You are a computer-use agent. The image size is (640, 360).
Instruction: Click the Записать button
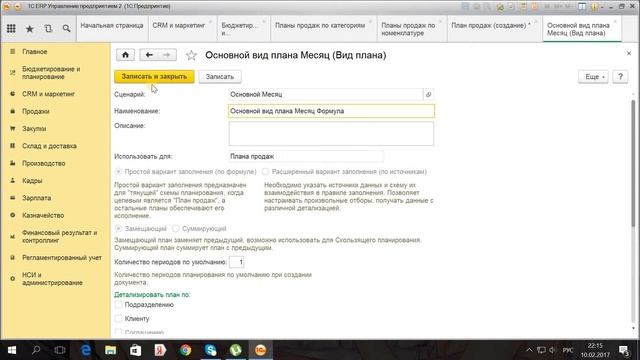(220, 77)
